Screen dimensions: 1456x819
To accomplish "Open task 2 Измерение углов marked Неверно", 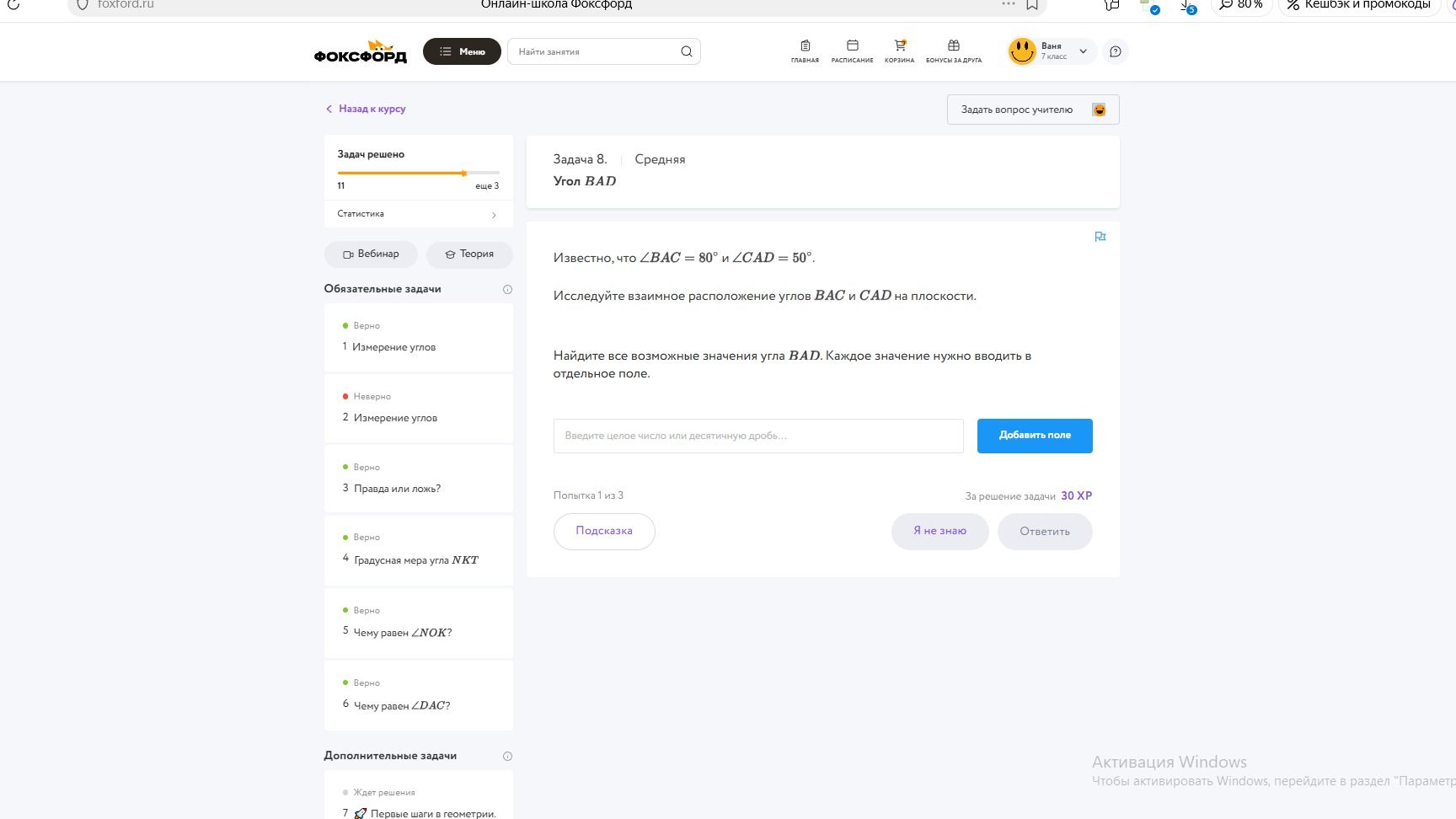I will point(419,408).
